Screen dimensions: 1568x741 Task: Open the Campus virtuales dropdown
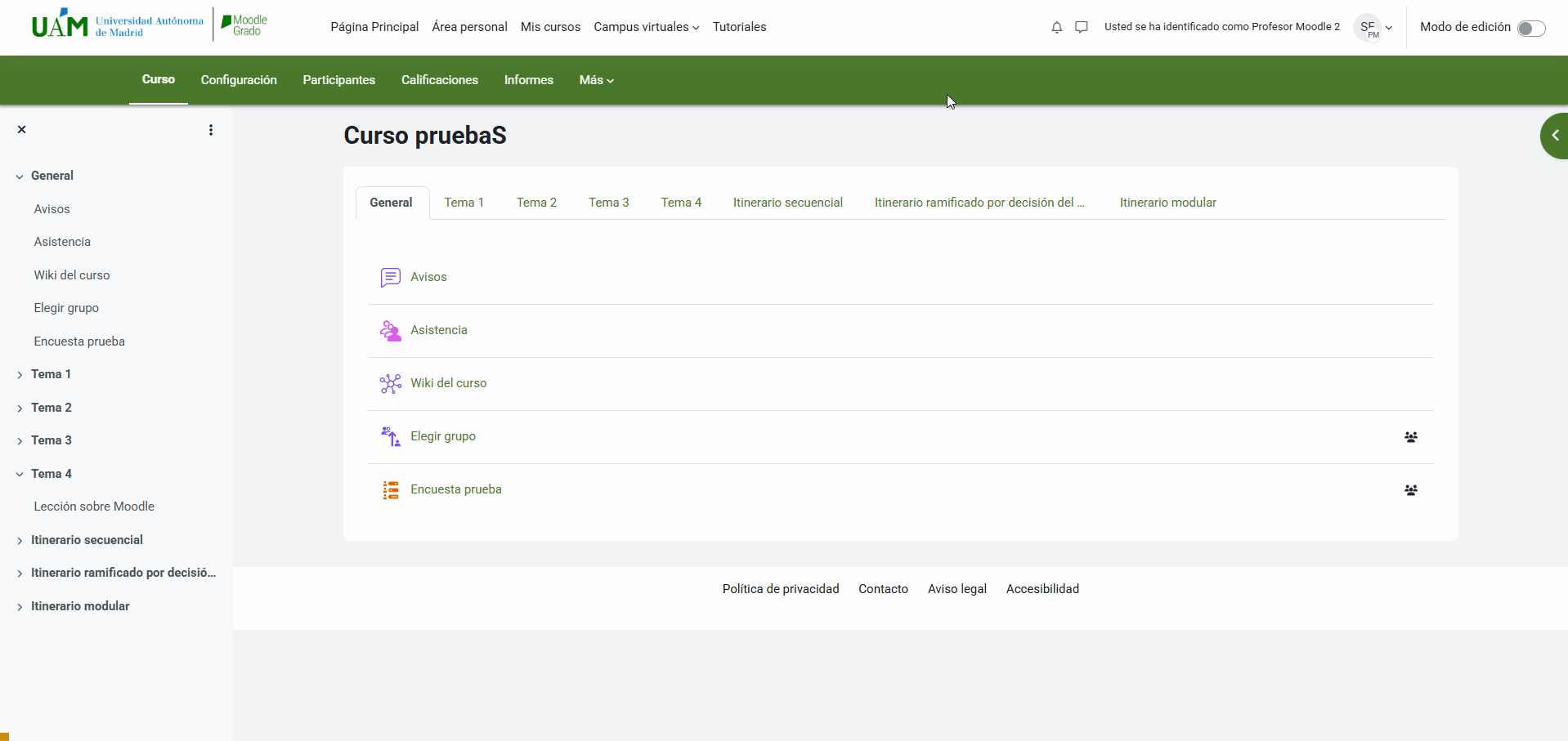click(646, 27)
